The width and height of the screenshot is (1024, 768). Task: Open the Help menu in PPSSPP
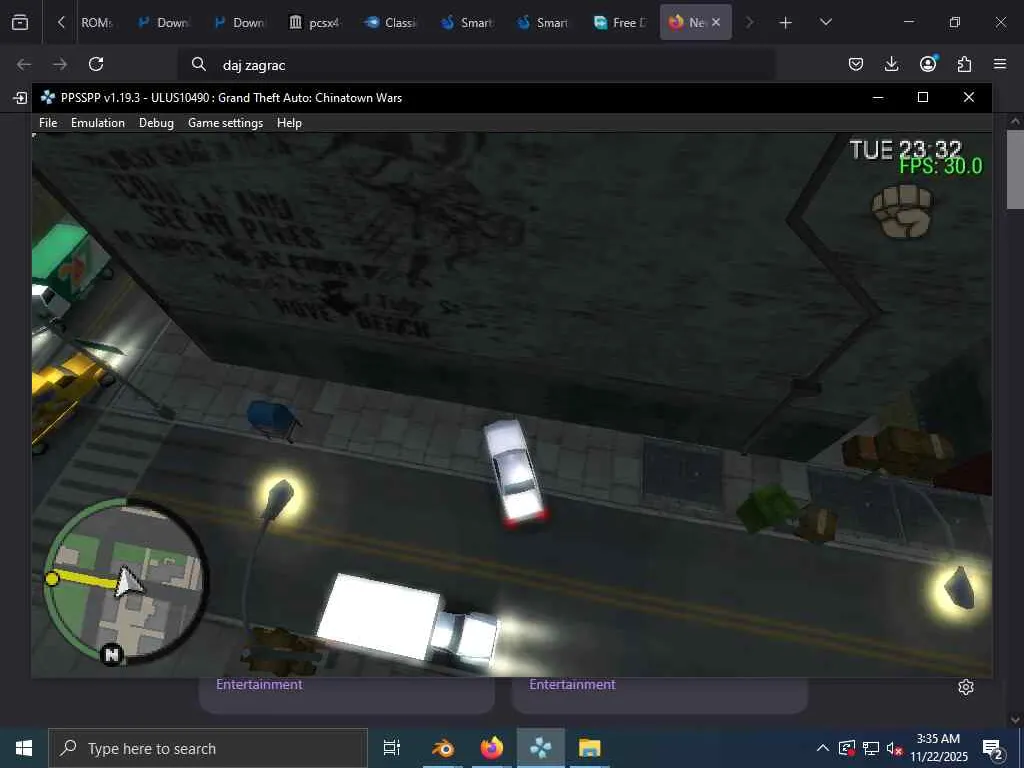click(289, 123)
